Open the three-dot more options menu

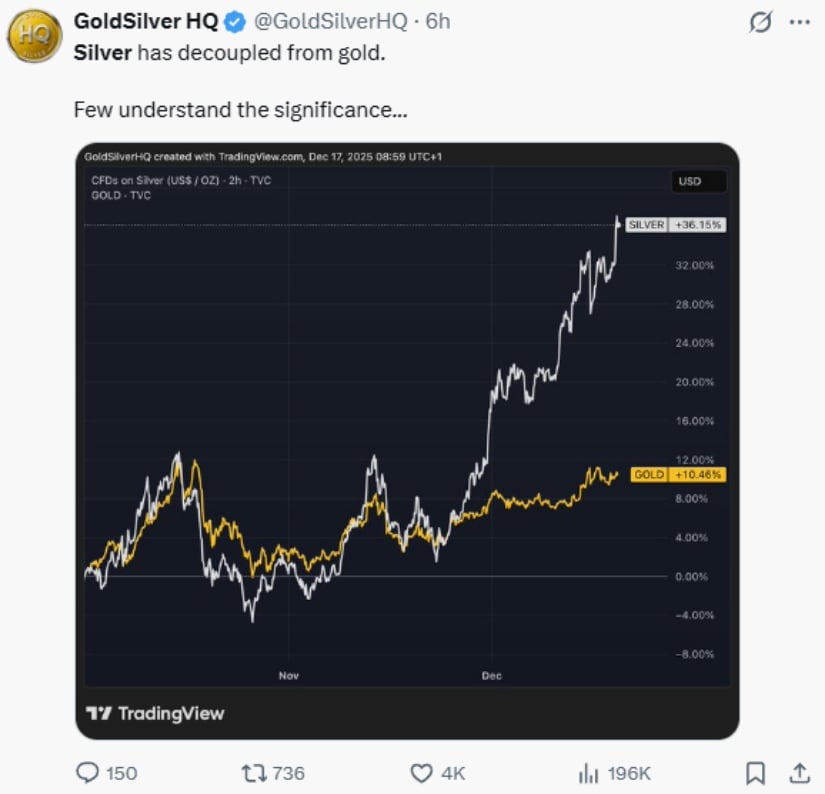click(x=800, y=22)
